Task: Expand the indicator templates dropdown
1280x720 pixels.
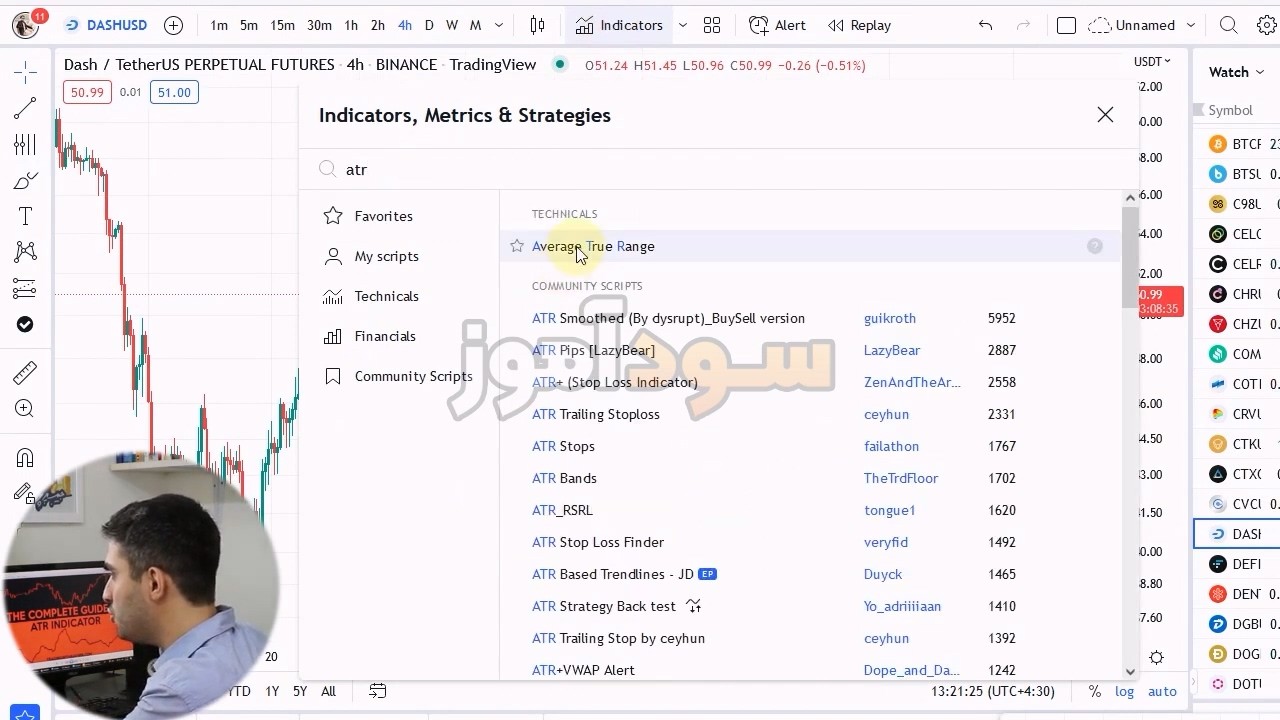Action: point(683,25)
